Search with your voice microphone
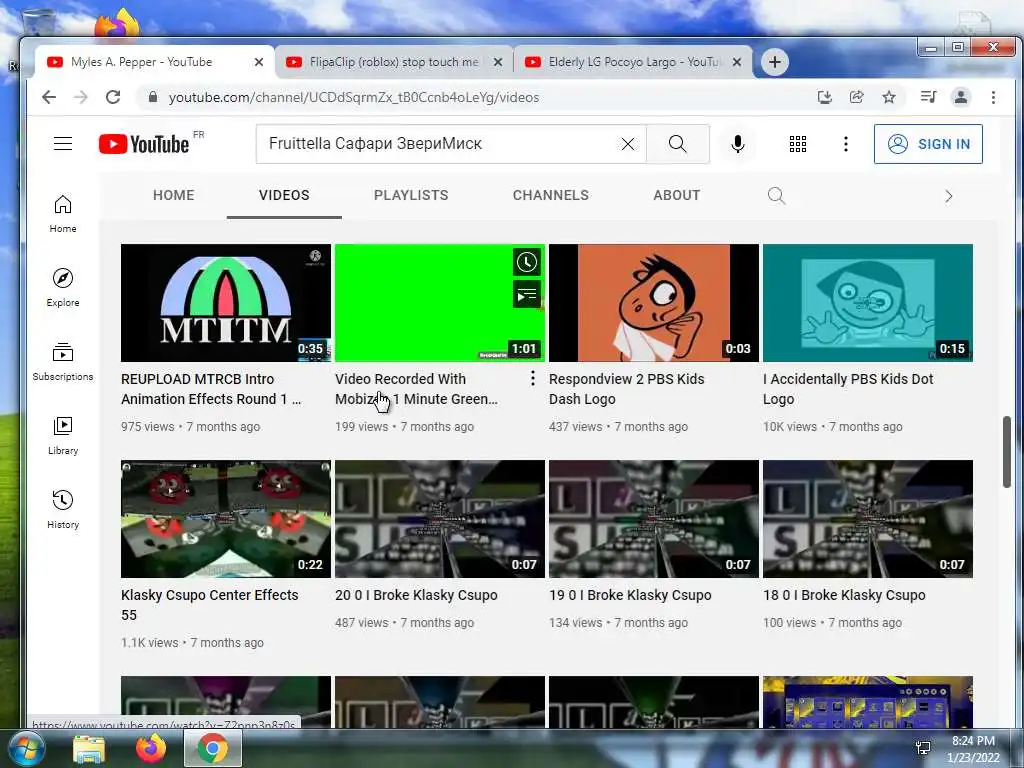 click(738, 144)
